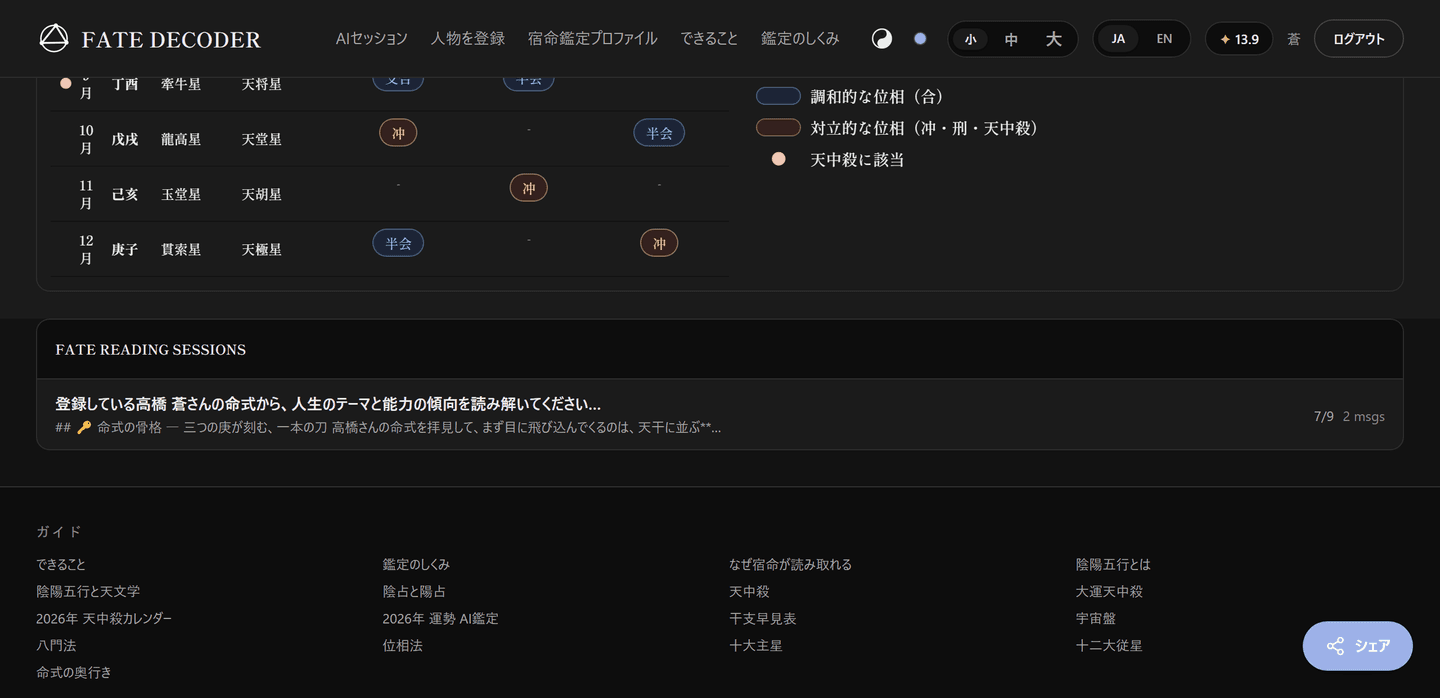Open 2026年 運勢 AI鑑定 link
This screenshot has width=1440, height=698.
pyautogui.click(x=440, y=619)
